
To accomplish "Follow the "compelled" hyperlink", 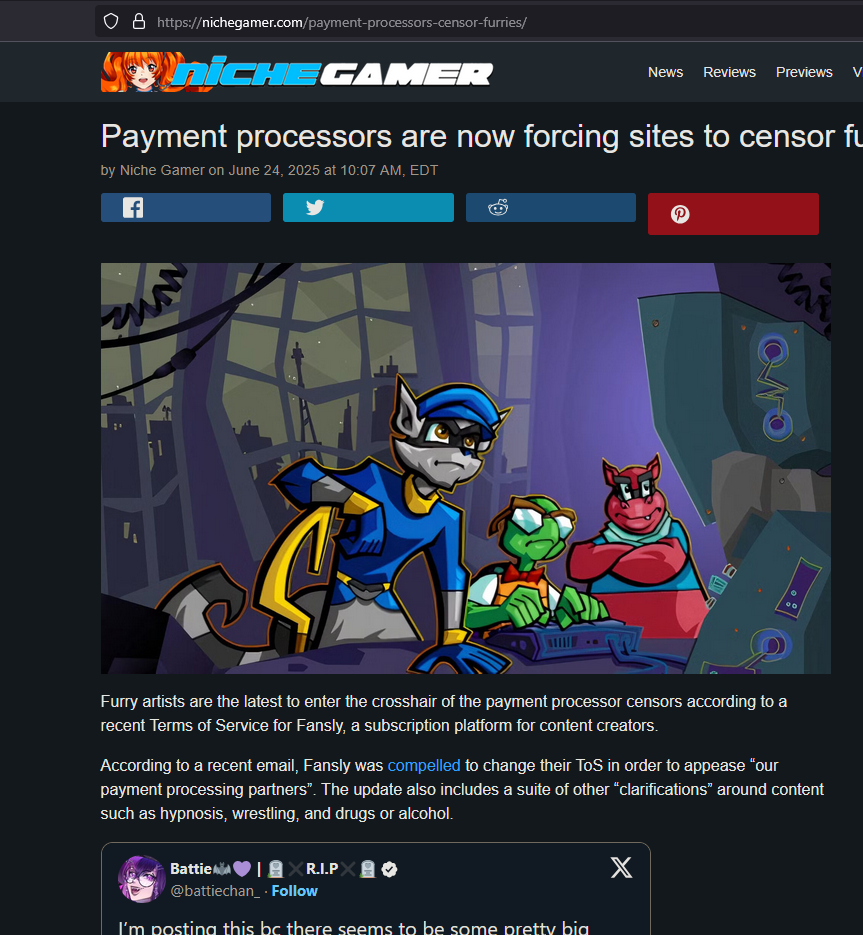I will point(423,765).
